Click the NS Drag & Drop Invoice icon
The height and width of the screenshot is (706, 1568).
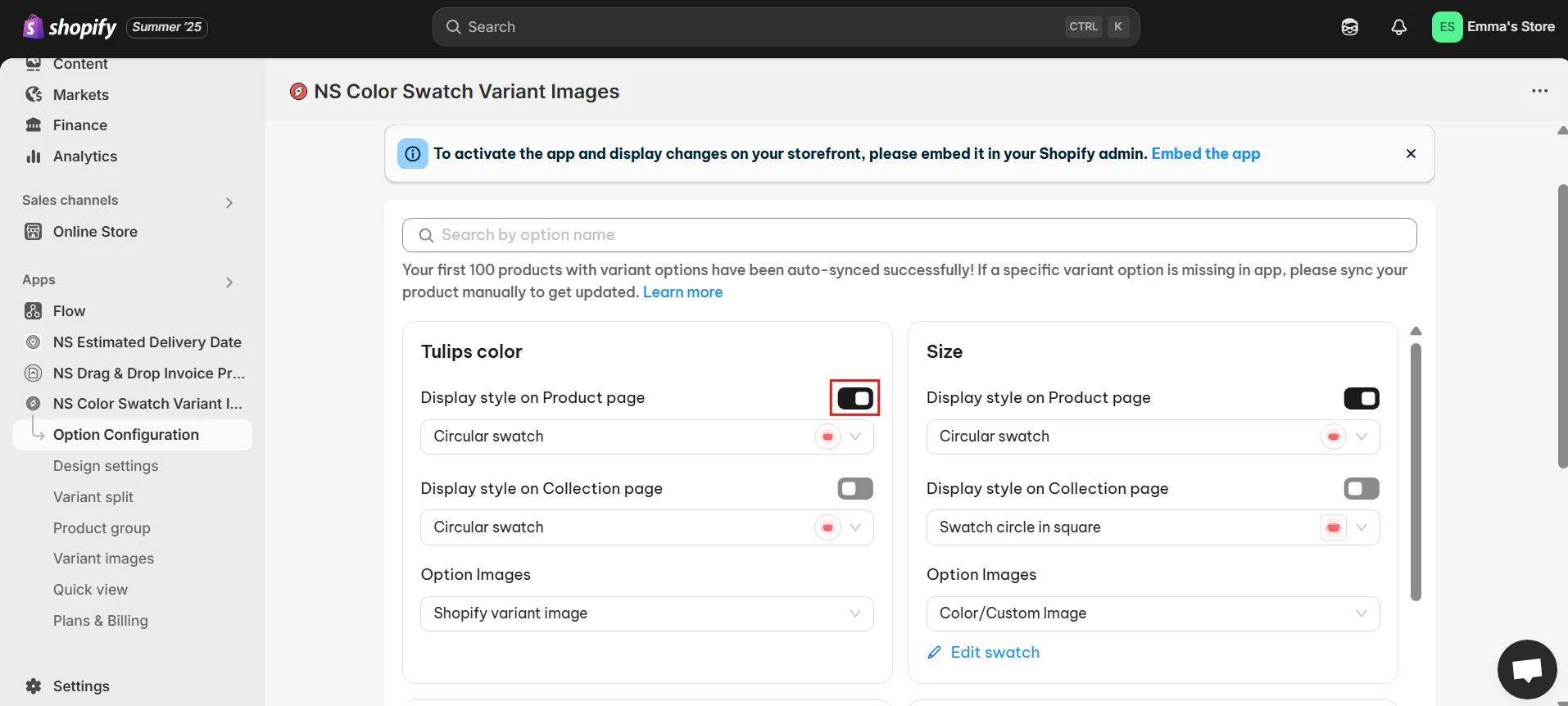[34, 373]
